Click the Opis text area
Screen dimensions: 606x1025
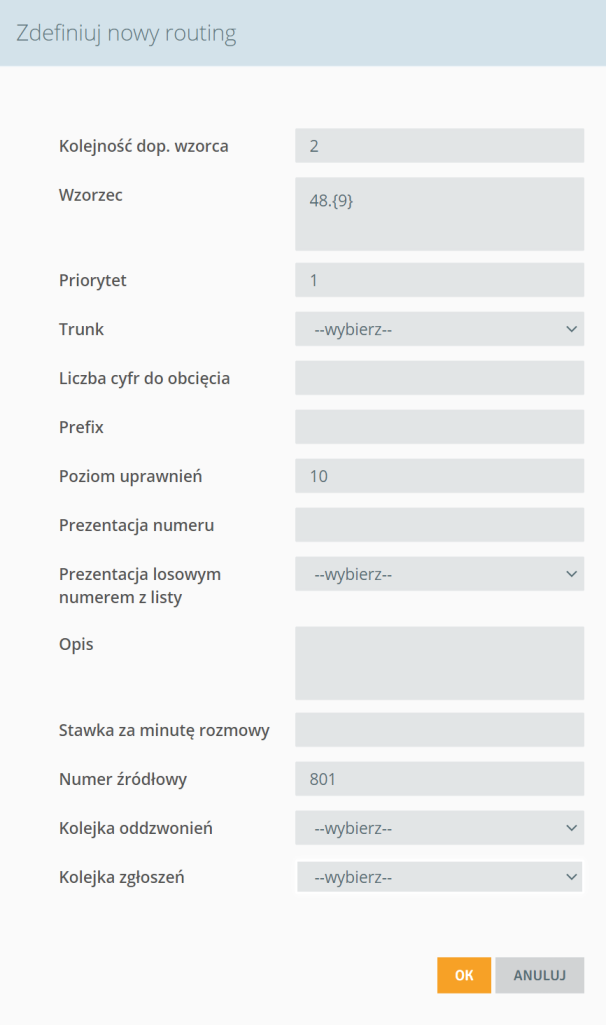click(439, 664)
